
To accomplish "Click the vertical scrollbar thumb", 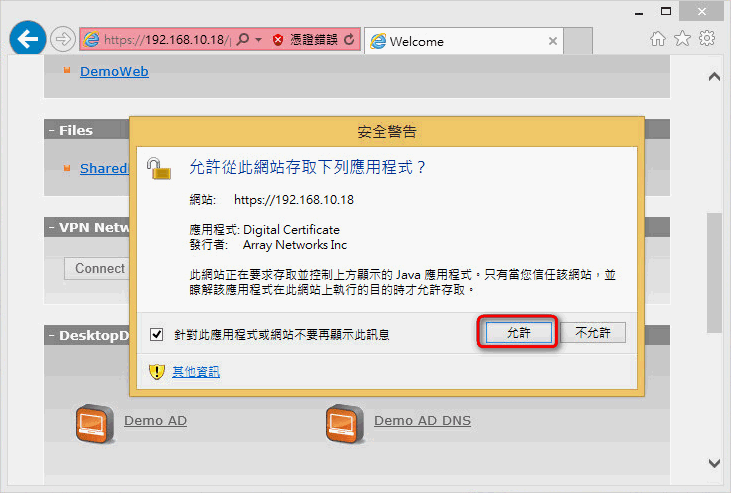I will 714,273.
